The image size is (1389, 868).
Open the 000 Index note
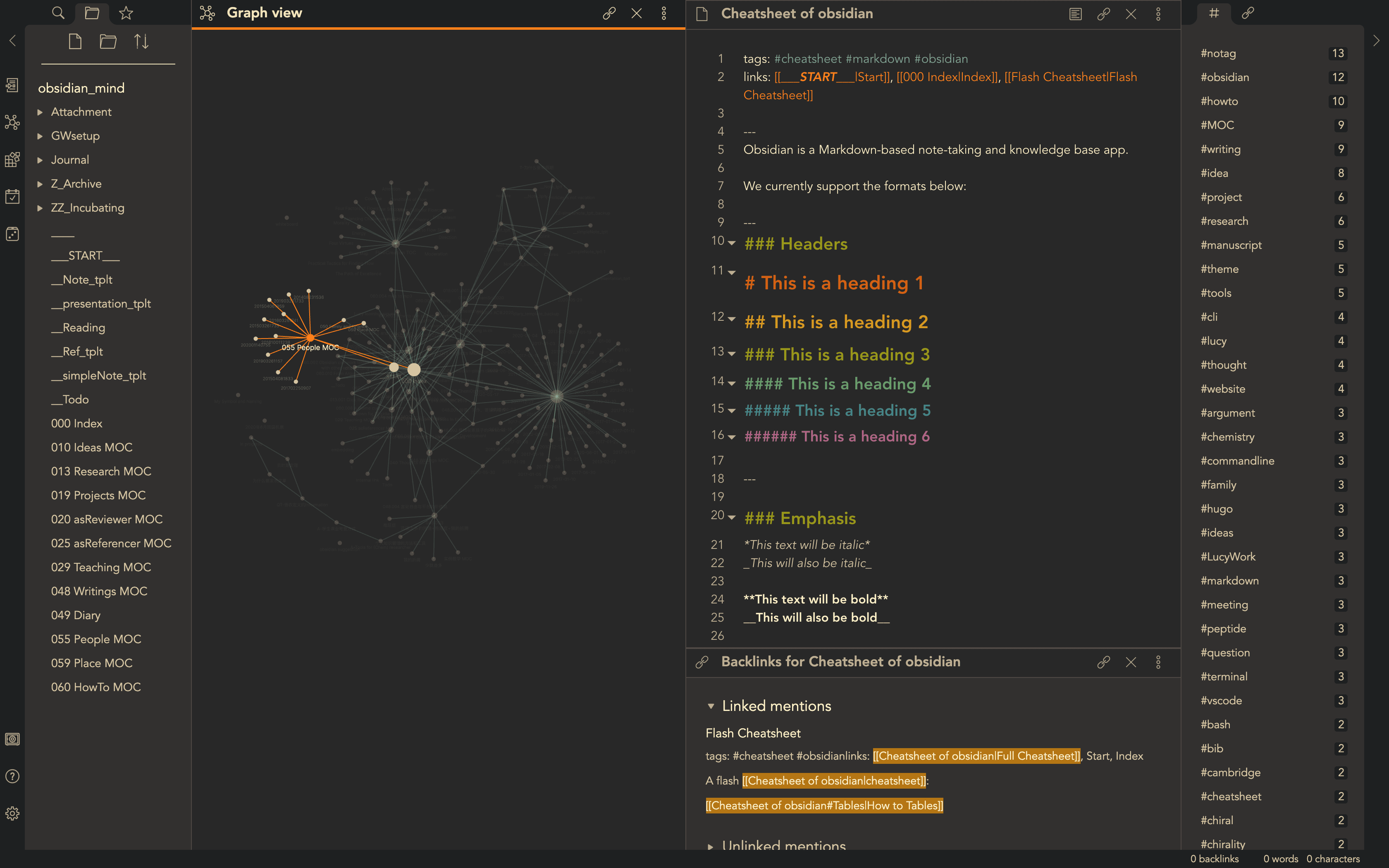pyautogui.click(x=77, y=423)
